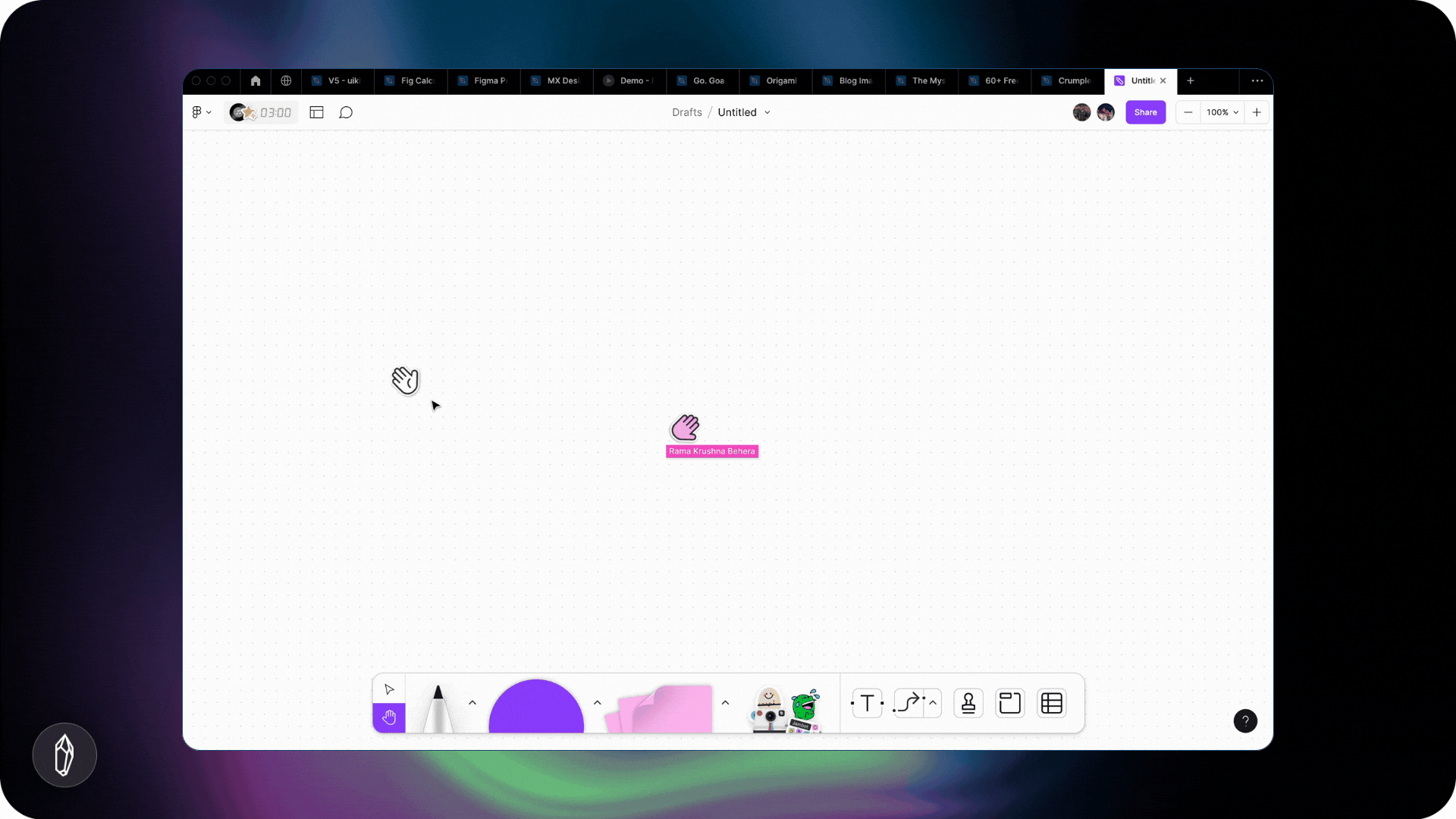Open the stickers and widgets tool
1456x819 pixels.
coord(785,709)
